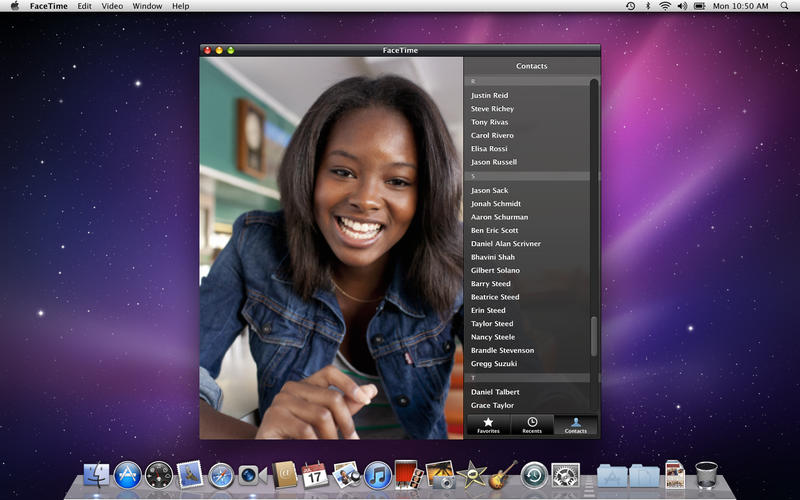Click the contacts list scrollbar

(x=594, y=335)
